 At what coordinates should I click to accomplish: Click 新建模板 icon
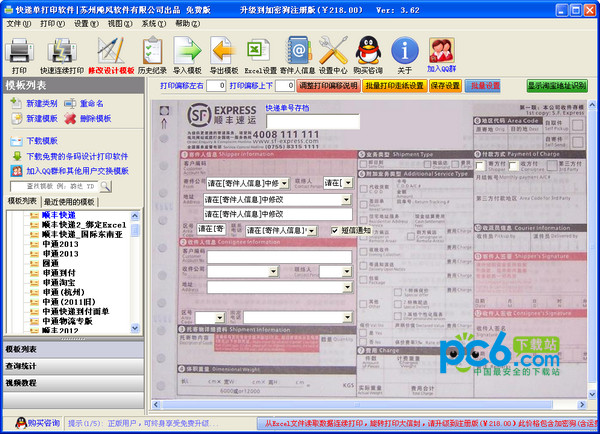point(16,119)
